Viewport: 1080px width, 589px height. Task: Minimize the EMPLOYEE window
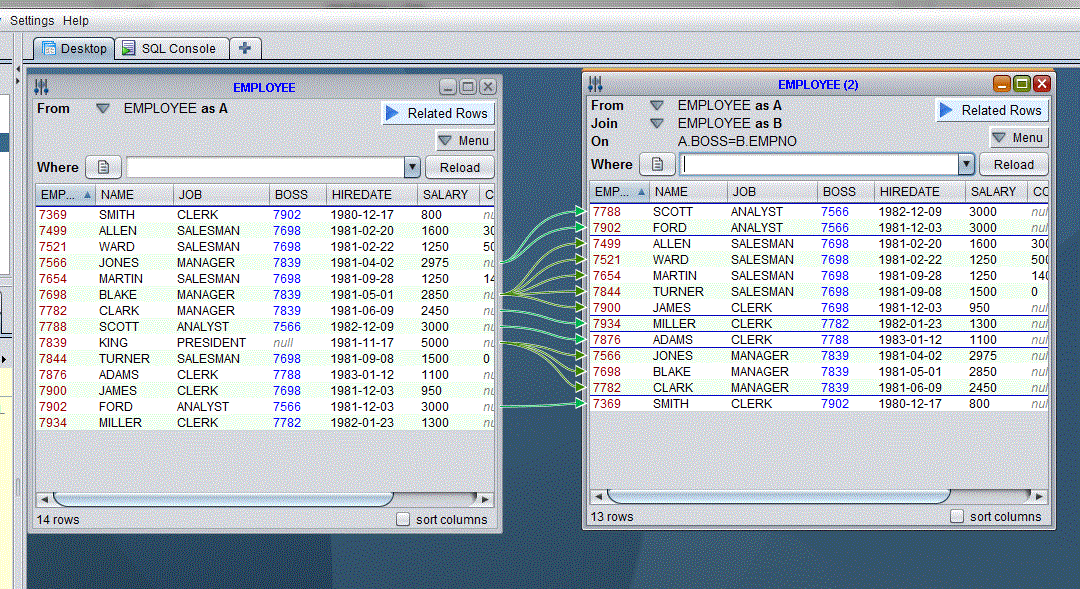coord(448,87)
